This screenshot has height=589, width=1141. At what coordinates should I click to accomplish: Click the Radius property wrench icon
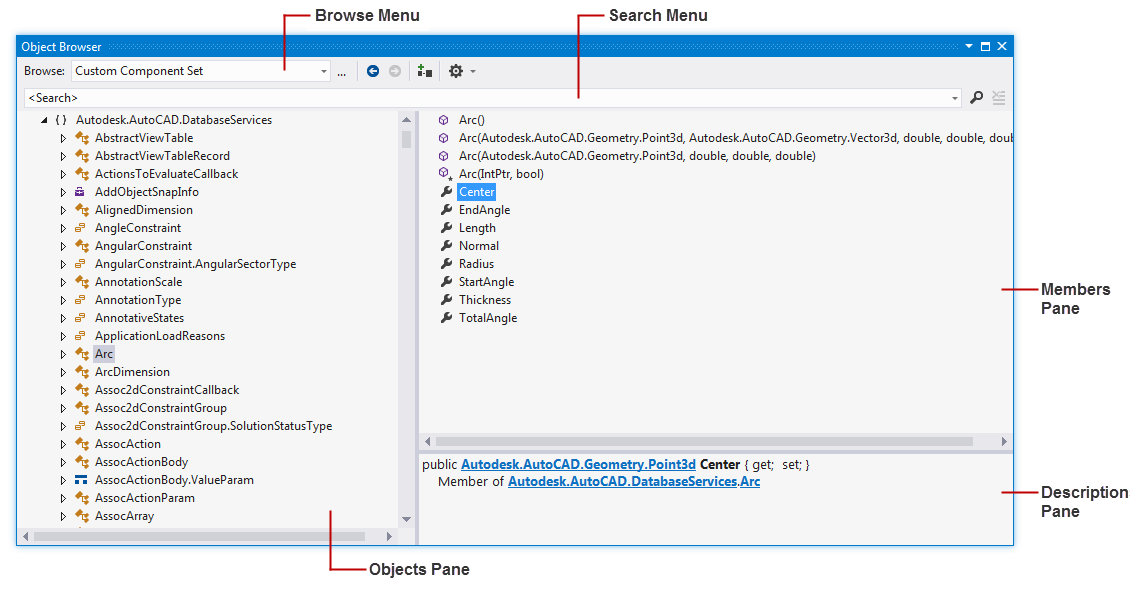pos(446,264)
